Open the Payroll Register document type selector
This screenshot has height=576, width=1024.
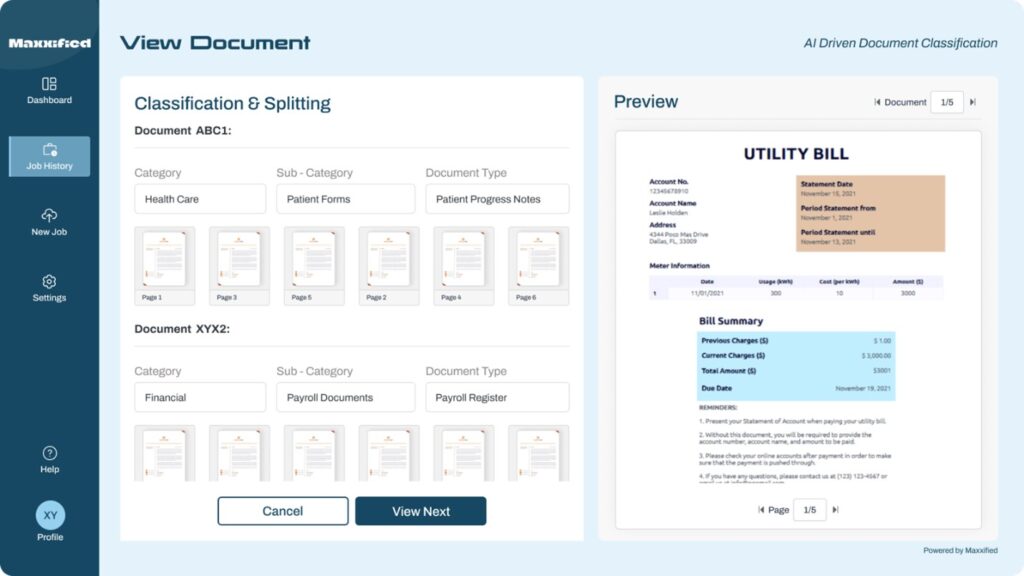click(x=496, y=397)
